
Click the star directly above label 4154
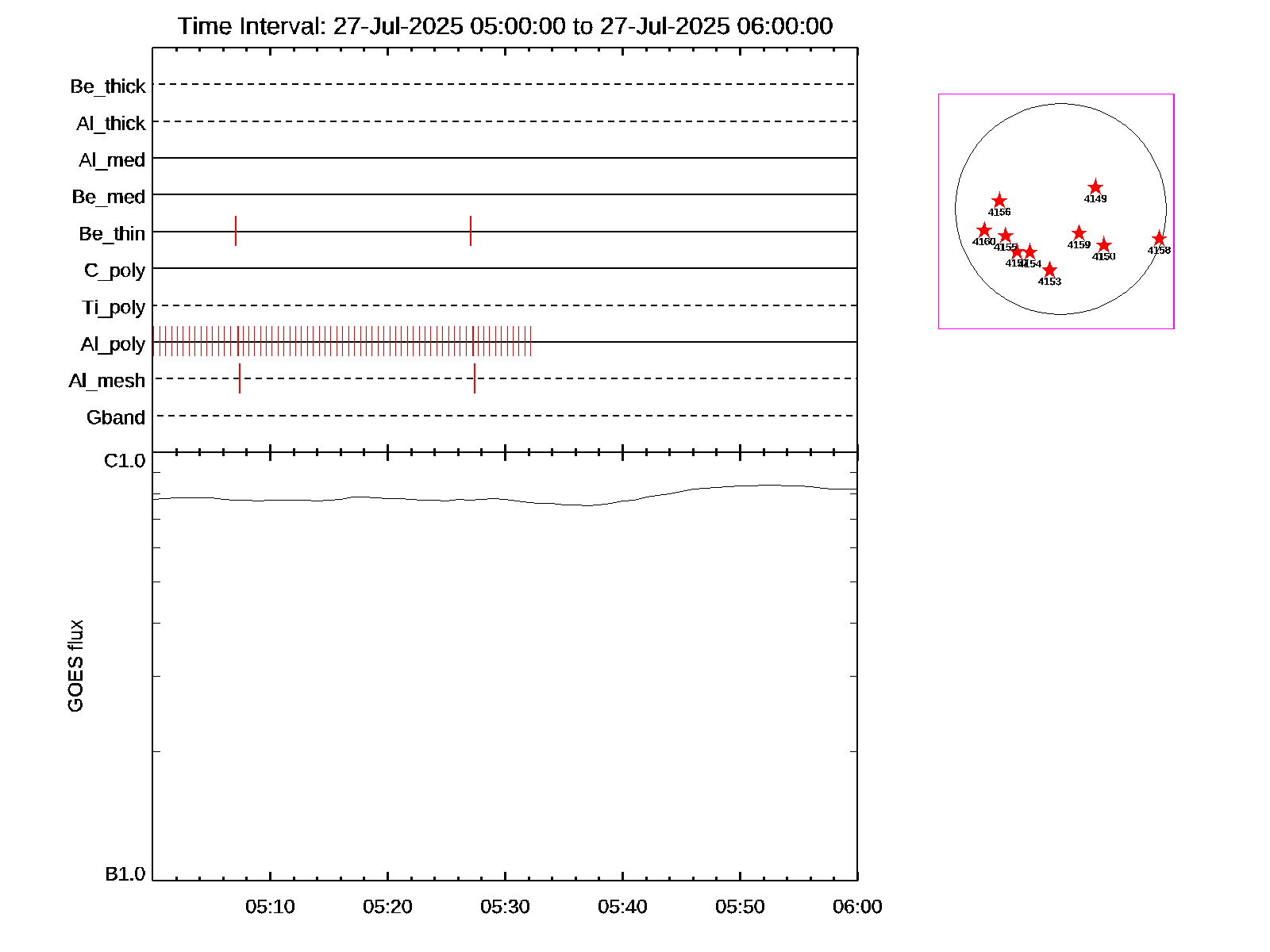coord(1030,252)
